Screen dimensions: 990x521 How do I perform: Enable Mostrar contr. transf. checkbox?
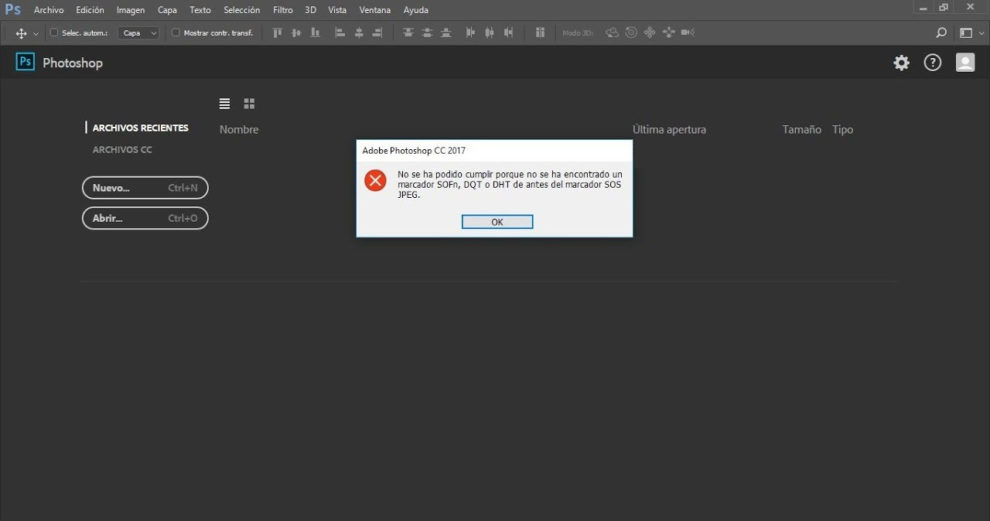pyautogui.click(x=176, y=33)
